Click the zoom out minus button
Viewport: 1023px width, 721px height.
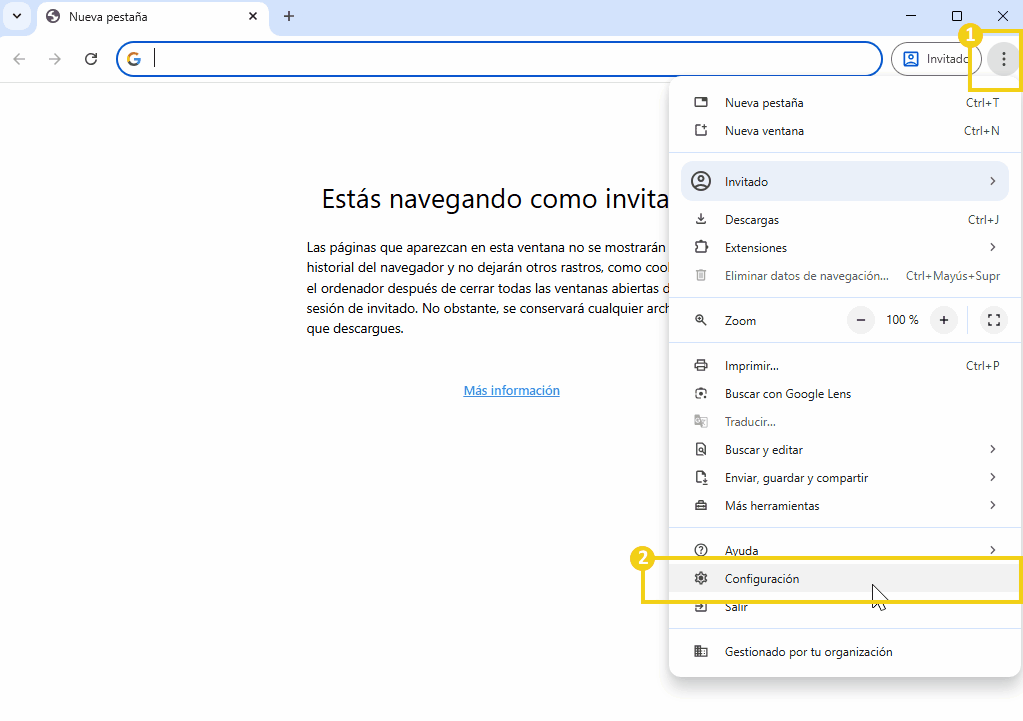point(861,320)
